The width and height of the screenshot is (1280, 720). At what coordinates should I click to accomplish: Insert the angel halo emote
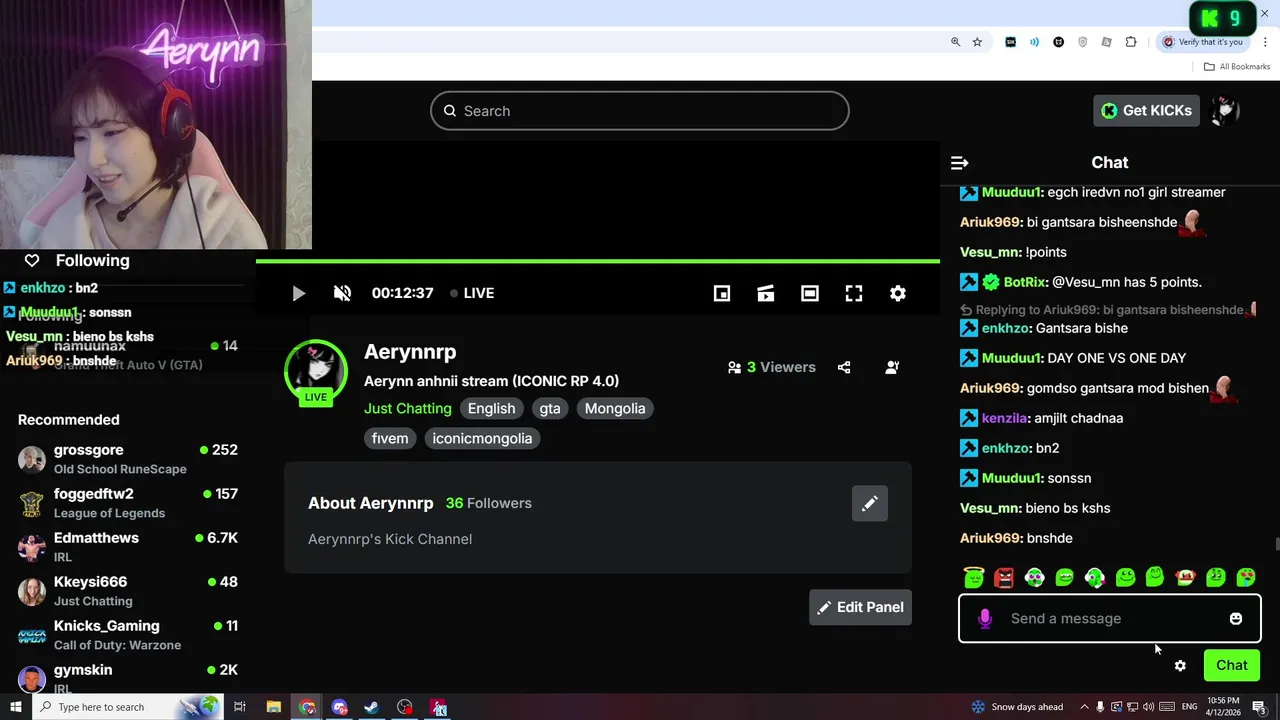[973, 577]
